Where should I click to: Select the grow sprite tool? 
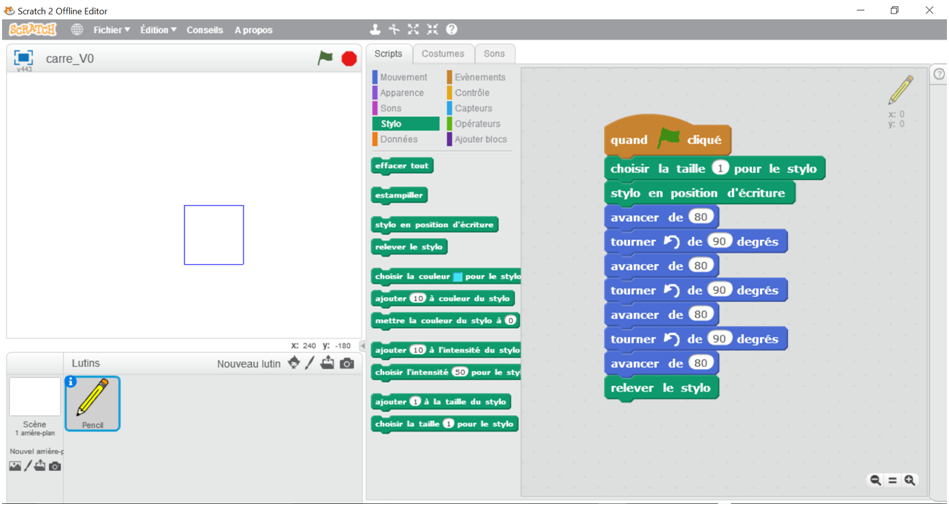(413, 30)
